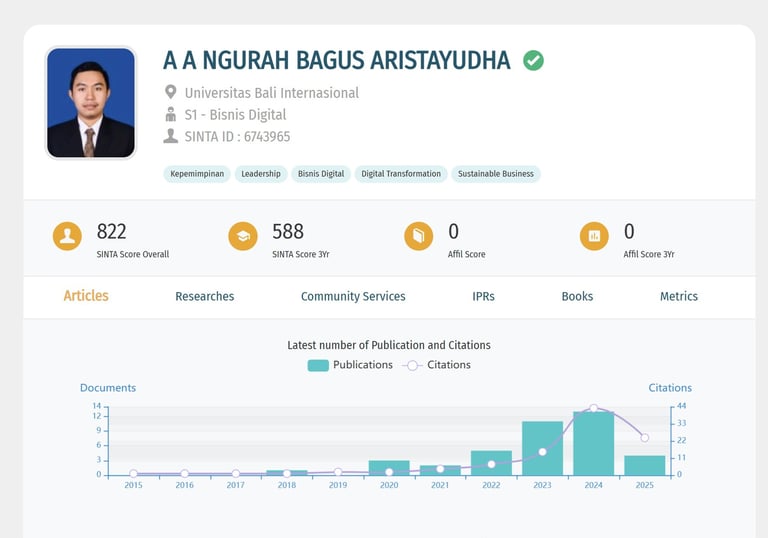Click the author name A A NGURAH BAGUS ARISTAYUDHA

coord(337,60)
